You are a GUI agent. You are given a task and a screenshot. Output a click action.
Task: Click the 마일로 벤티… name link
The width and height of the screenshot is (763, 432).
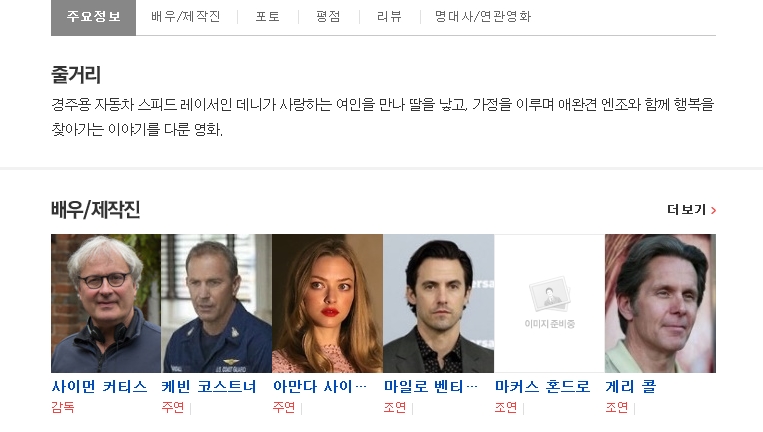click(431, 387)
